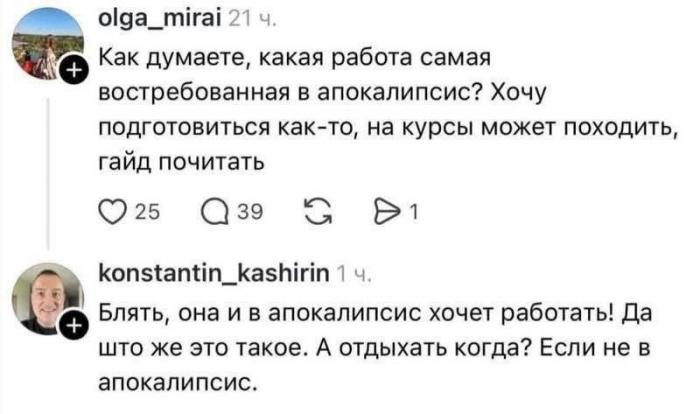Open replies via the speech bubble icon
The width and height of the screenshot is (700, 414).
pos(213,213)
